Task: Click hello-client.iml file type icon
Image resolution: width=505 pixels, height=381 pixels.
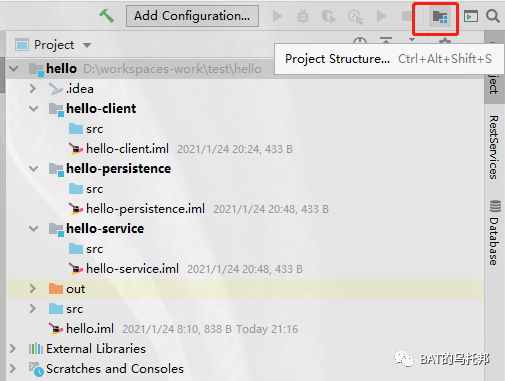Action: coord(76,149)
